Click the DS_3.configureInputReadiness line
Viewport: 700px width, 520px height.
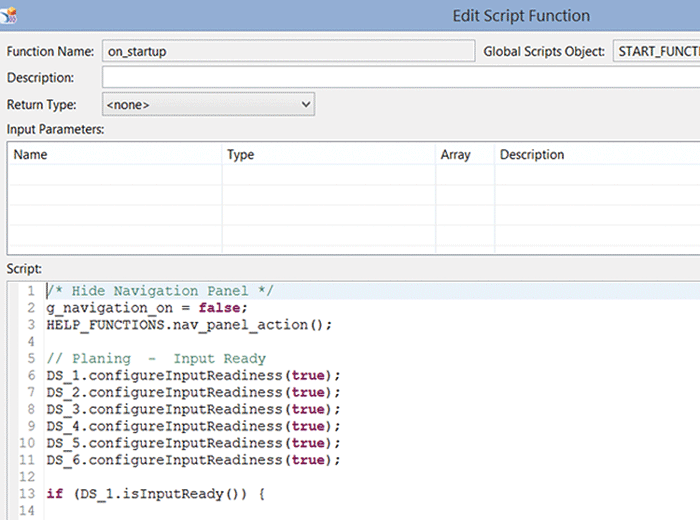tap(193, 410)
